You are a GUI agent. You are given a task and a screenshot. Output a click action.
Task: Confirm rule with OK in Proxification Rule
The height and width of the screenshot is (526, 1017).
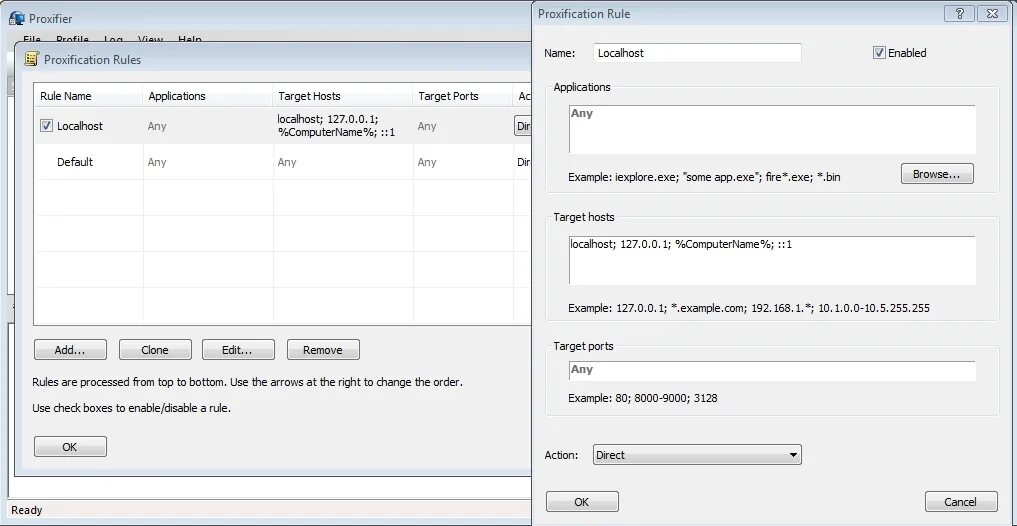click(582, 501)
